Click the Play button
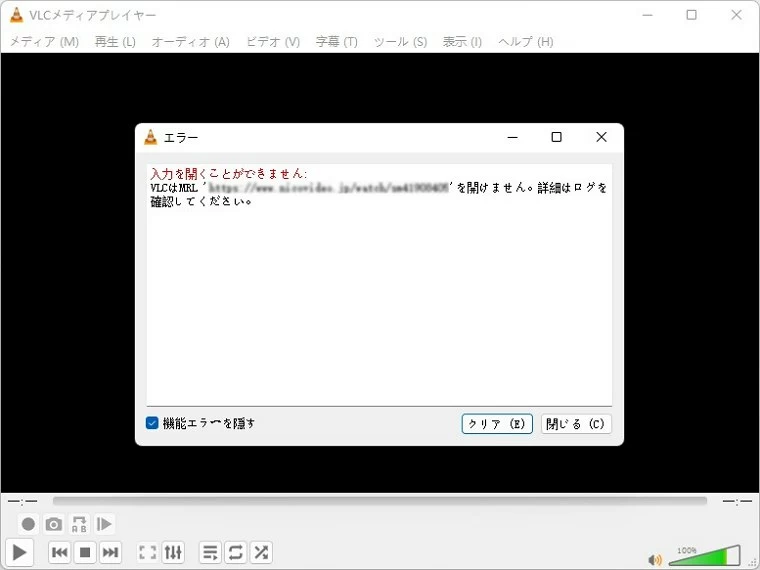 click(19, 552)
